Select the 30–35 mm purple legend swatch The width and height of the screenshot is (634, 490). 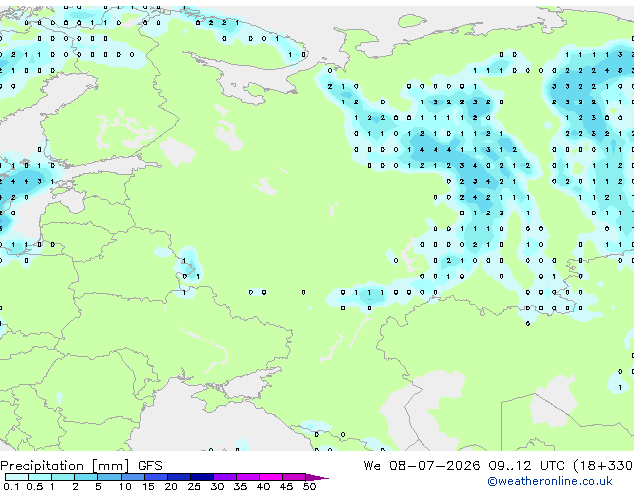point(225,477)
